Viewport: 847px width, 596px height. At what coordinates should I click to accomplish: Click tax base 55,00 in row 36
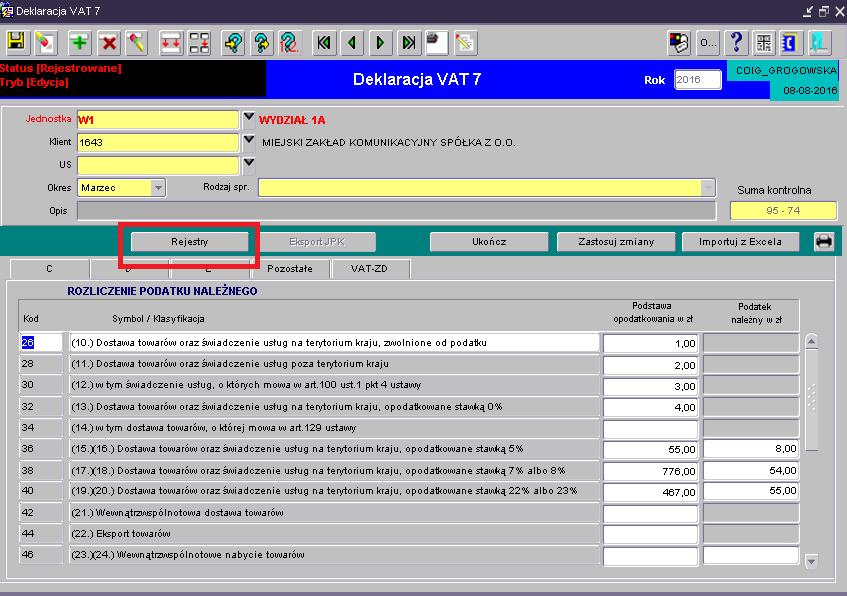(650, 450)
